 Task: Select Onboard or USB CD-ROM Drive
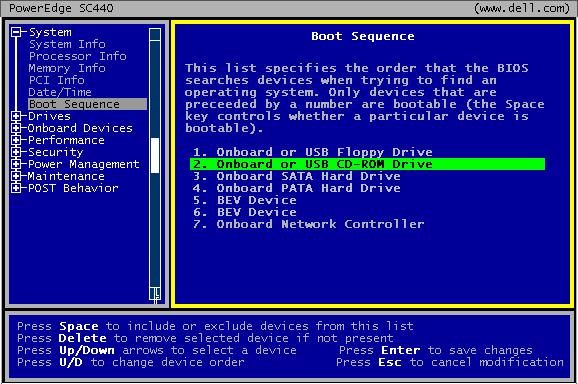point(368,164)
